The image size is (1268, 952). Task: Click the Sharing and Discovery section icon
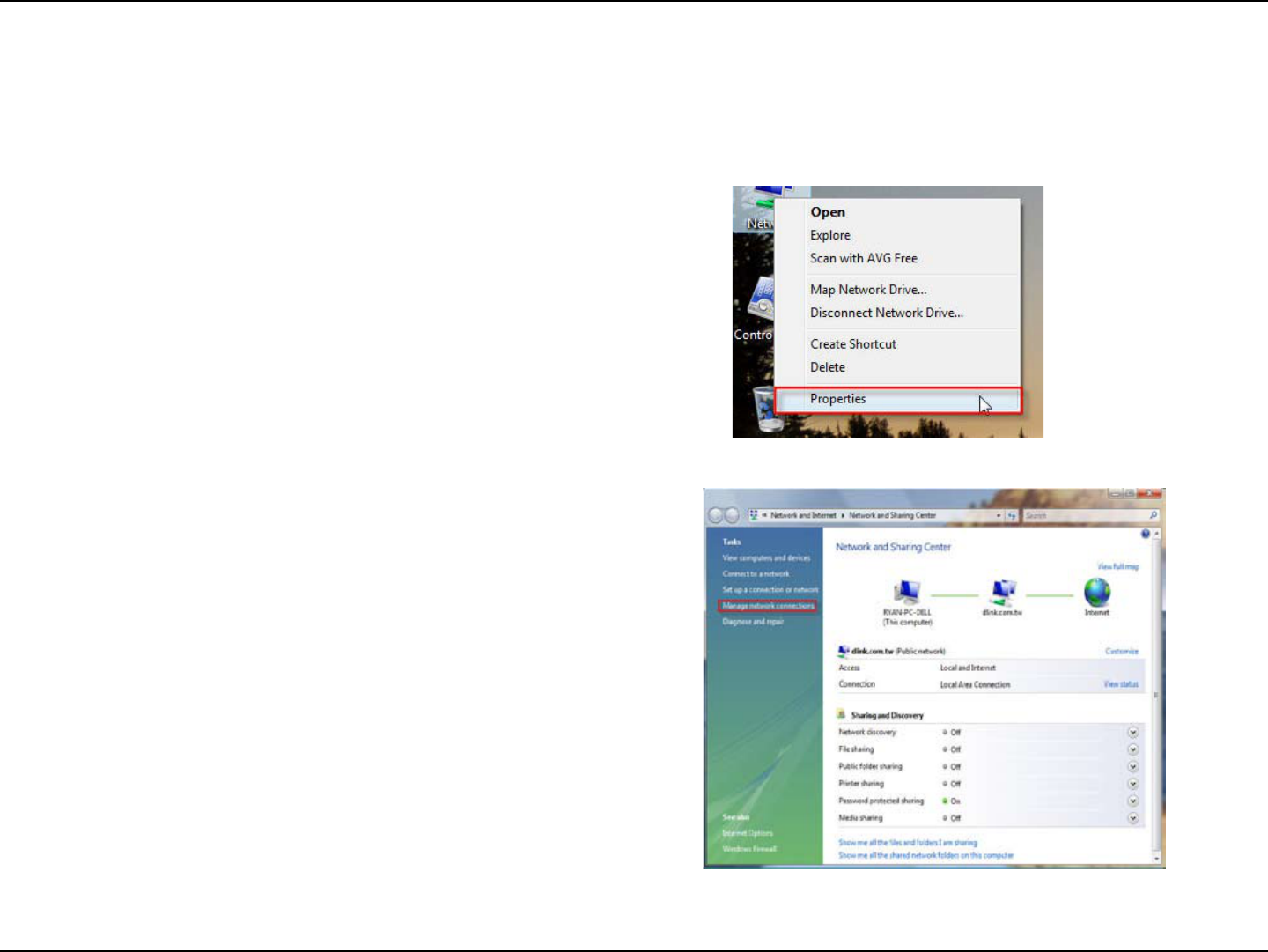pos(842,715)
